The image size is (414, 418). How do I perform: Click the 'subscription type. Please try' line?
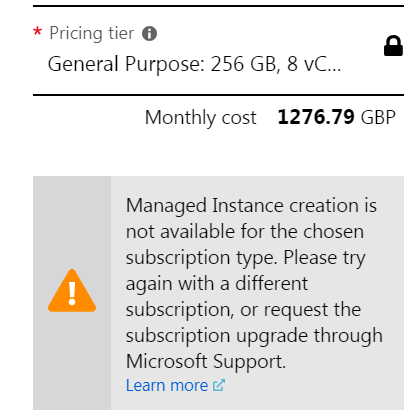coord(246,258)
